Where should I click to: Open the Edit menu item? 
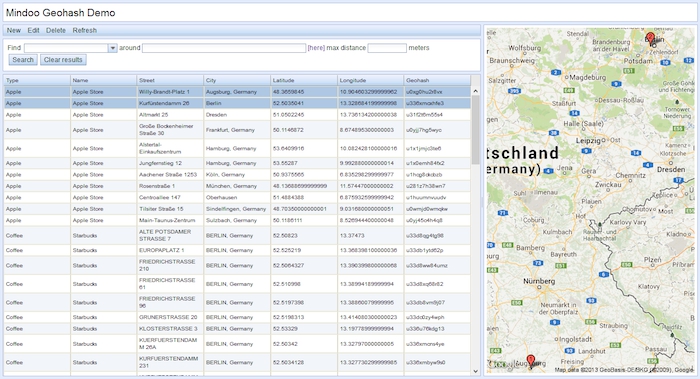click(x=33, y=30)
